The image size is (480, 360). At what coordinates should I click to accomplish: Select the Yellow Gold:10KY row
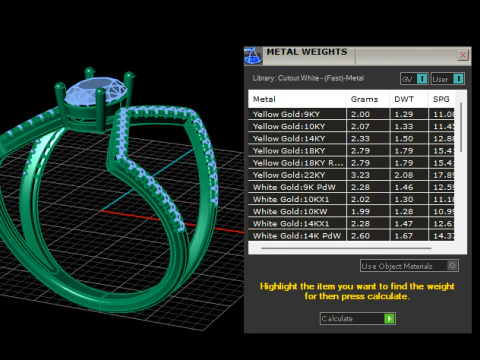(x=351, y=126)
